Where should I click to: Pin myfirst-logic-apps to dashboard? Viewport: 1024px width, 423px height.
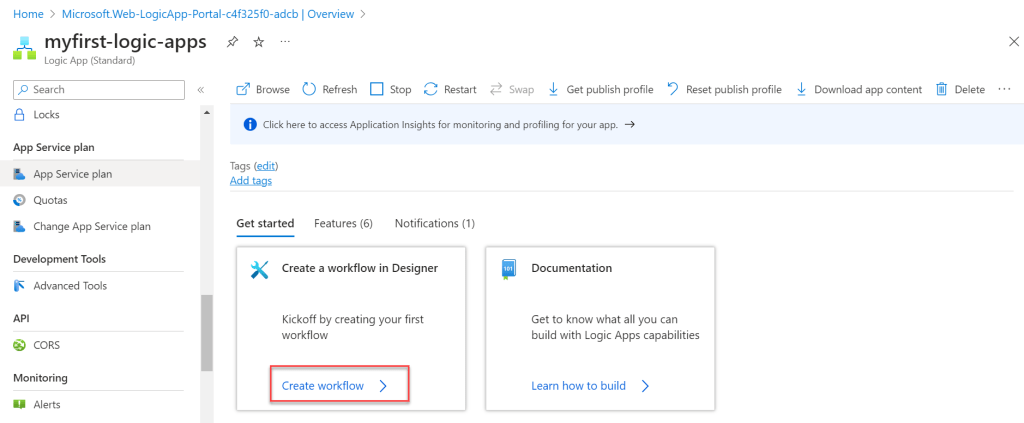[232, 42]
